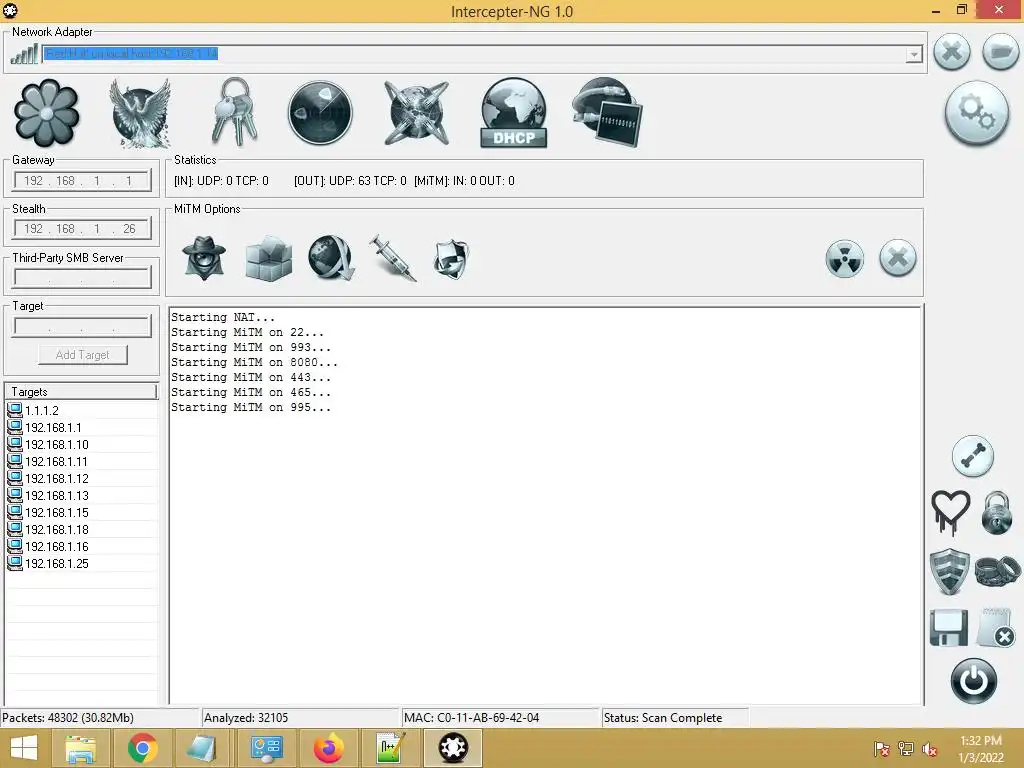The image size is (1024, 768).
Task: Click the Heartbleed bleeding heart icon
Action: pyautogui.click(x=950, y=513)
